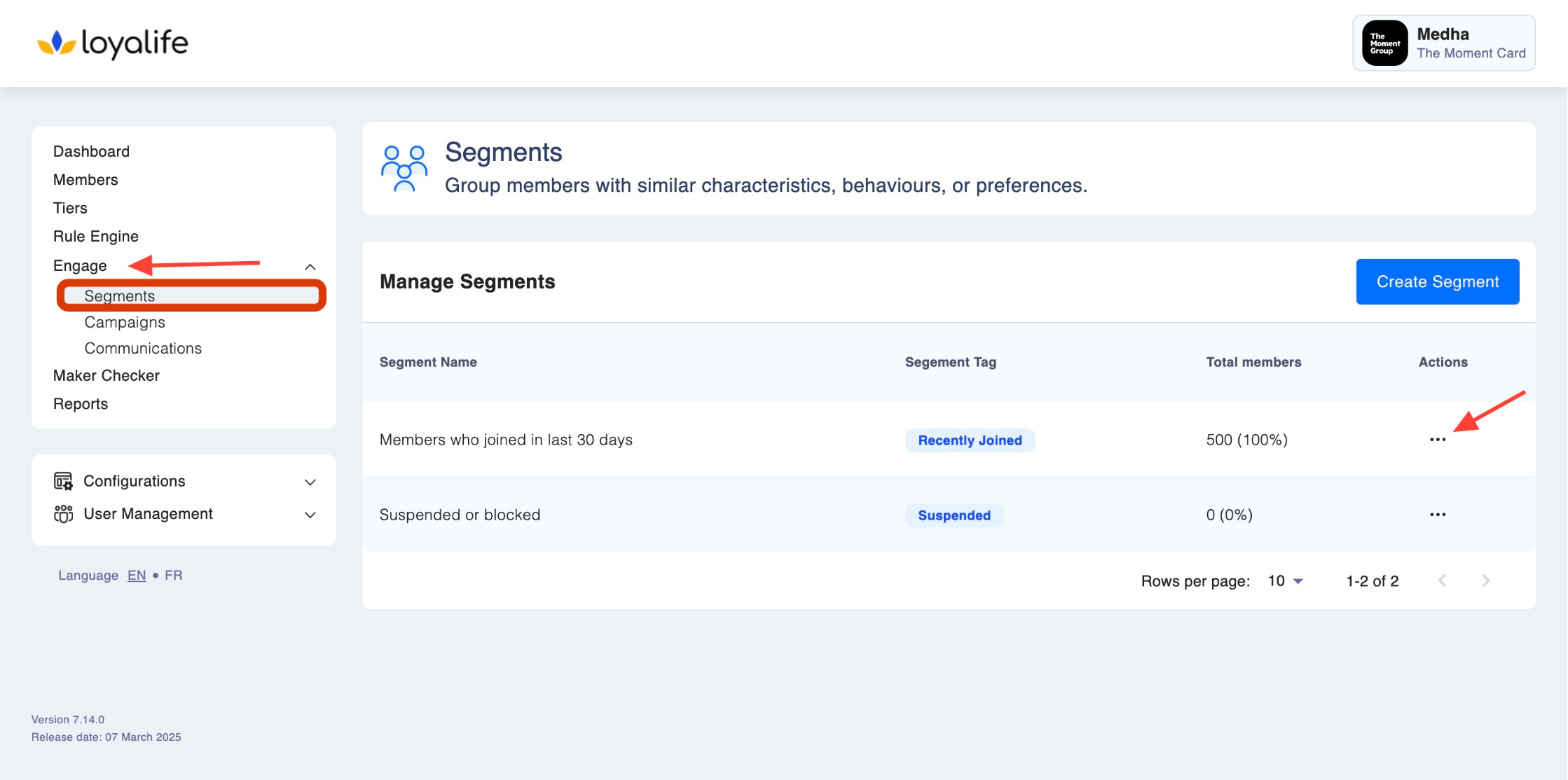1568x780 pixels.
Task: Collapse the Engage menu section
Action: coord(310,267)
